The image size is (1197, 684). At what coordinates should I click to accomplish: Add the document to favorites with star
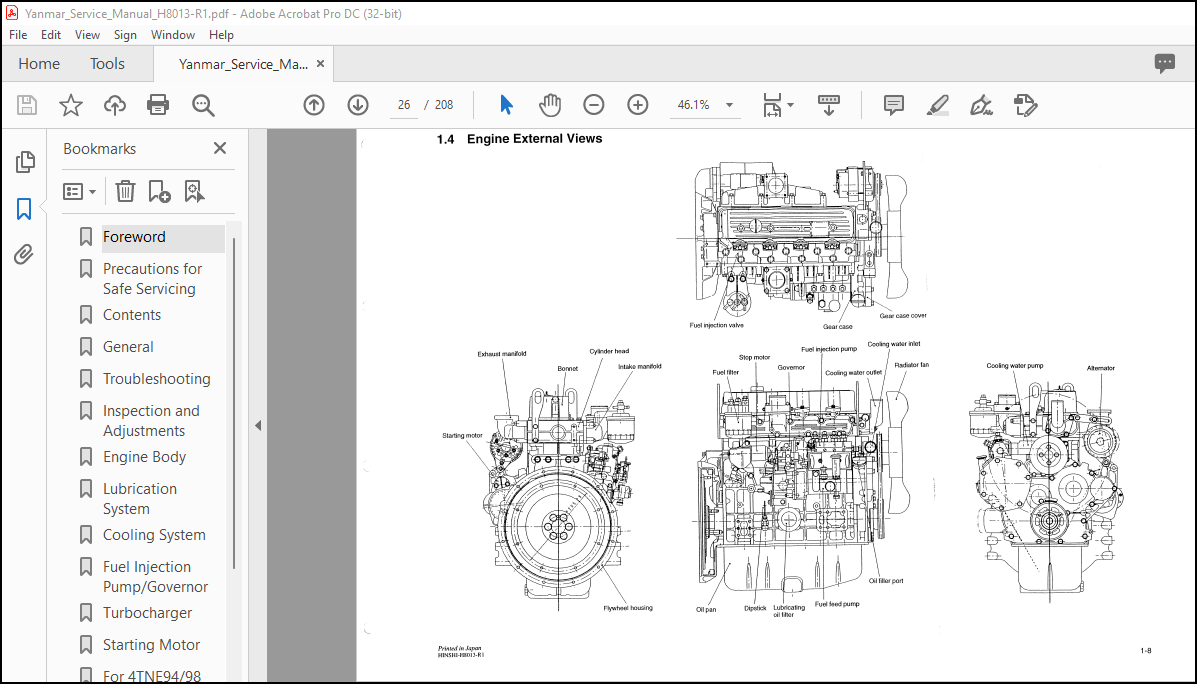tap(71, 105)
